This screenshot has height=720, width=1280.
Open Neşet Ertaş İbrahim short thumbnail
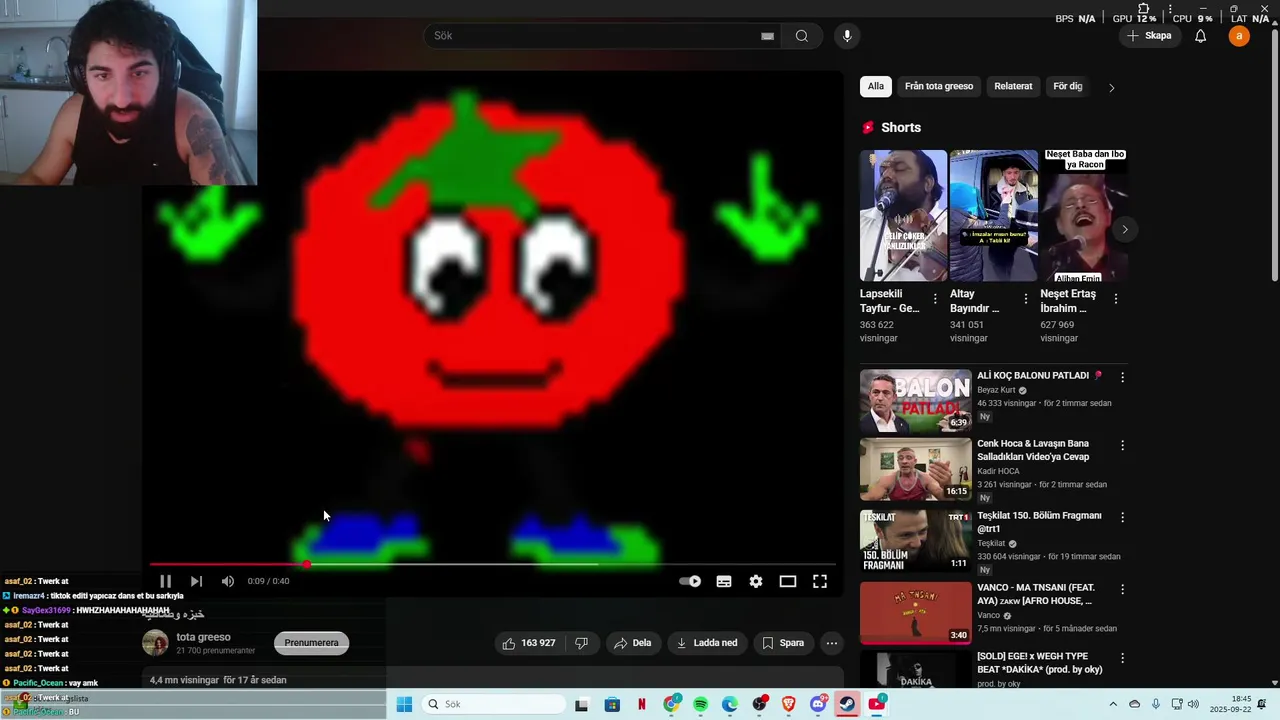[1085, 215]
